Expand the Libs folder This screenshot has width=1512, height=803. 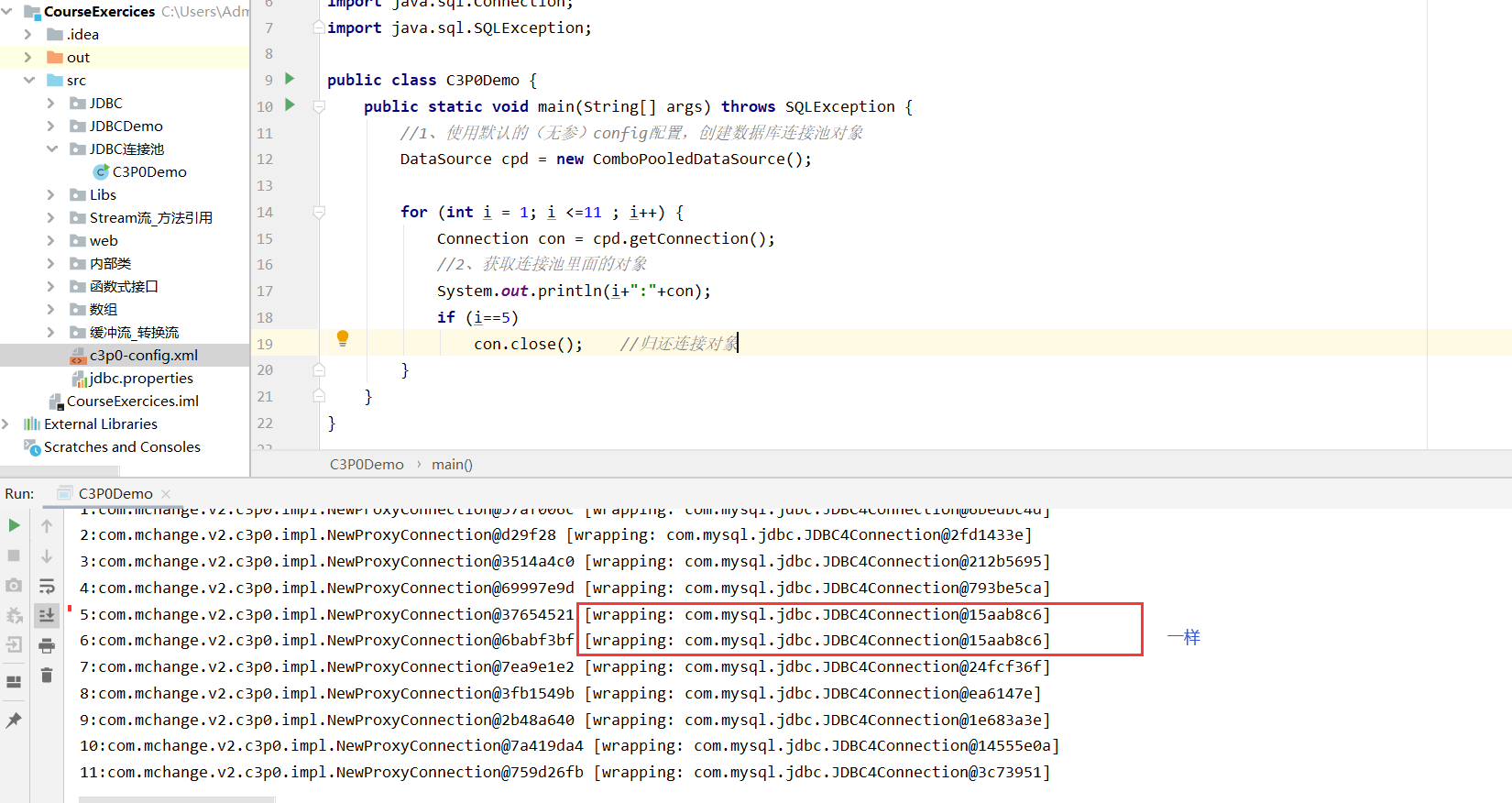[50, 194]
